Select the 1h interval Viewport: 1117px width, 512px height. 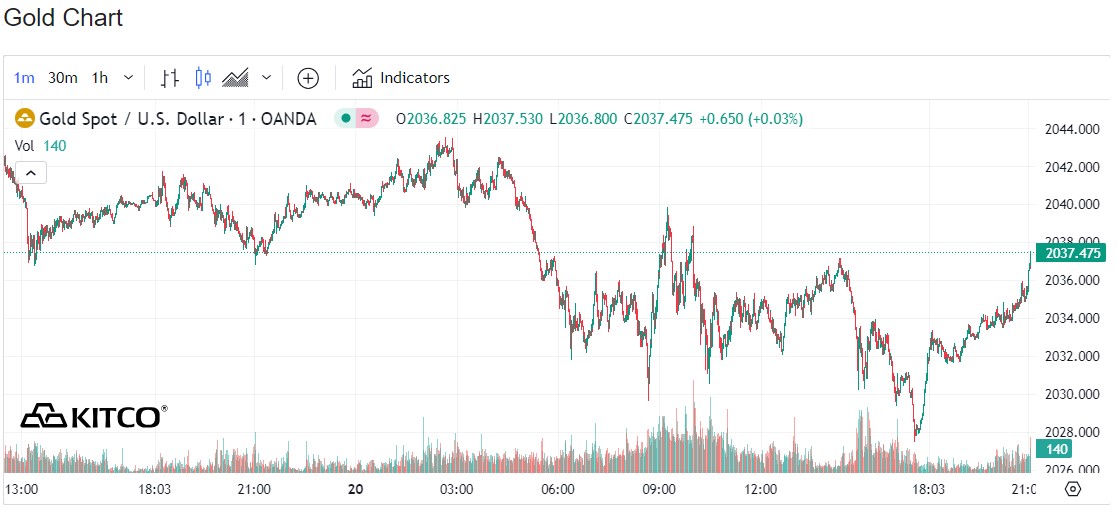(x=100, y=78)
